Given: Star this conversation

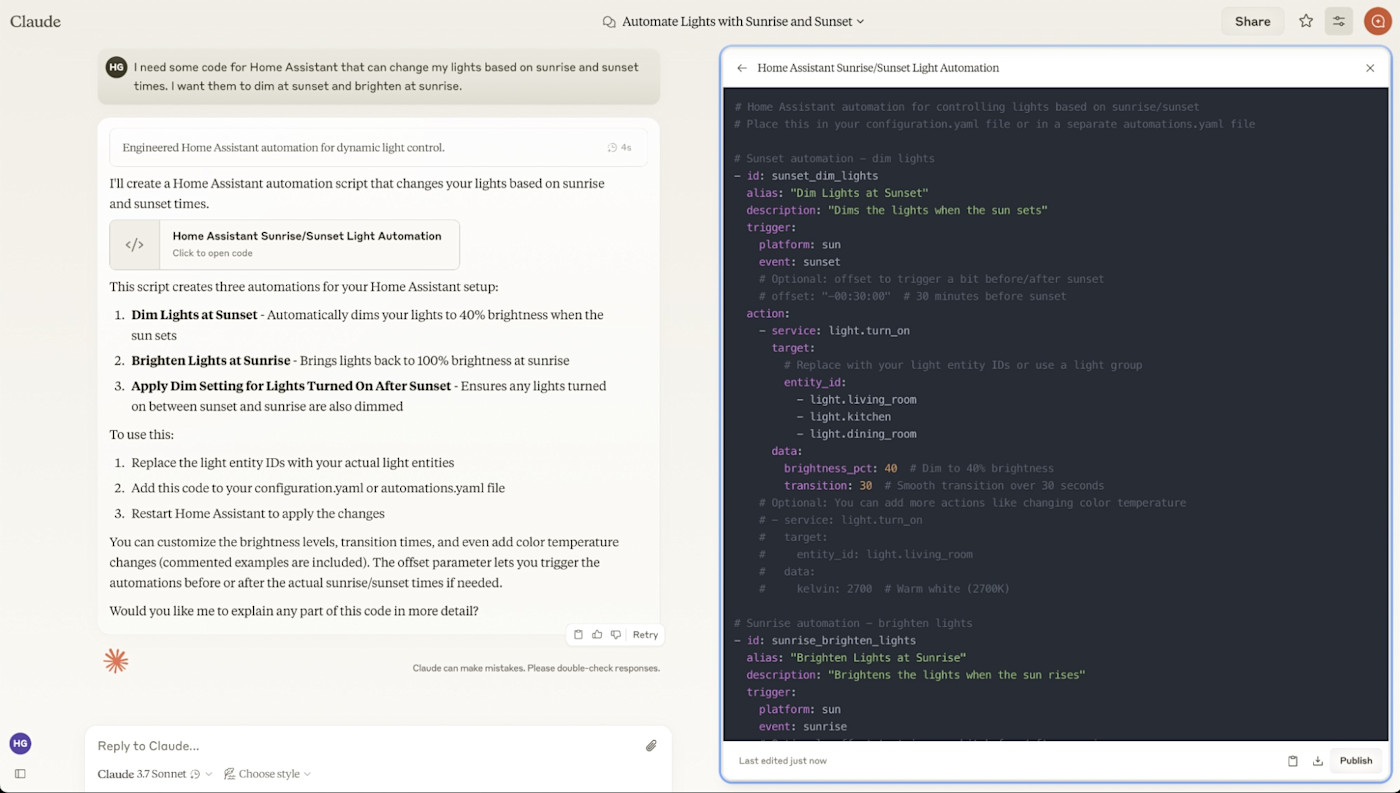Looking at the screenshot, I should (x=1306, y=21).
